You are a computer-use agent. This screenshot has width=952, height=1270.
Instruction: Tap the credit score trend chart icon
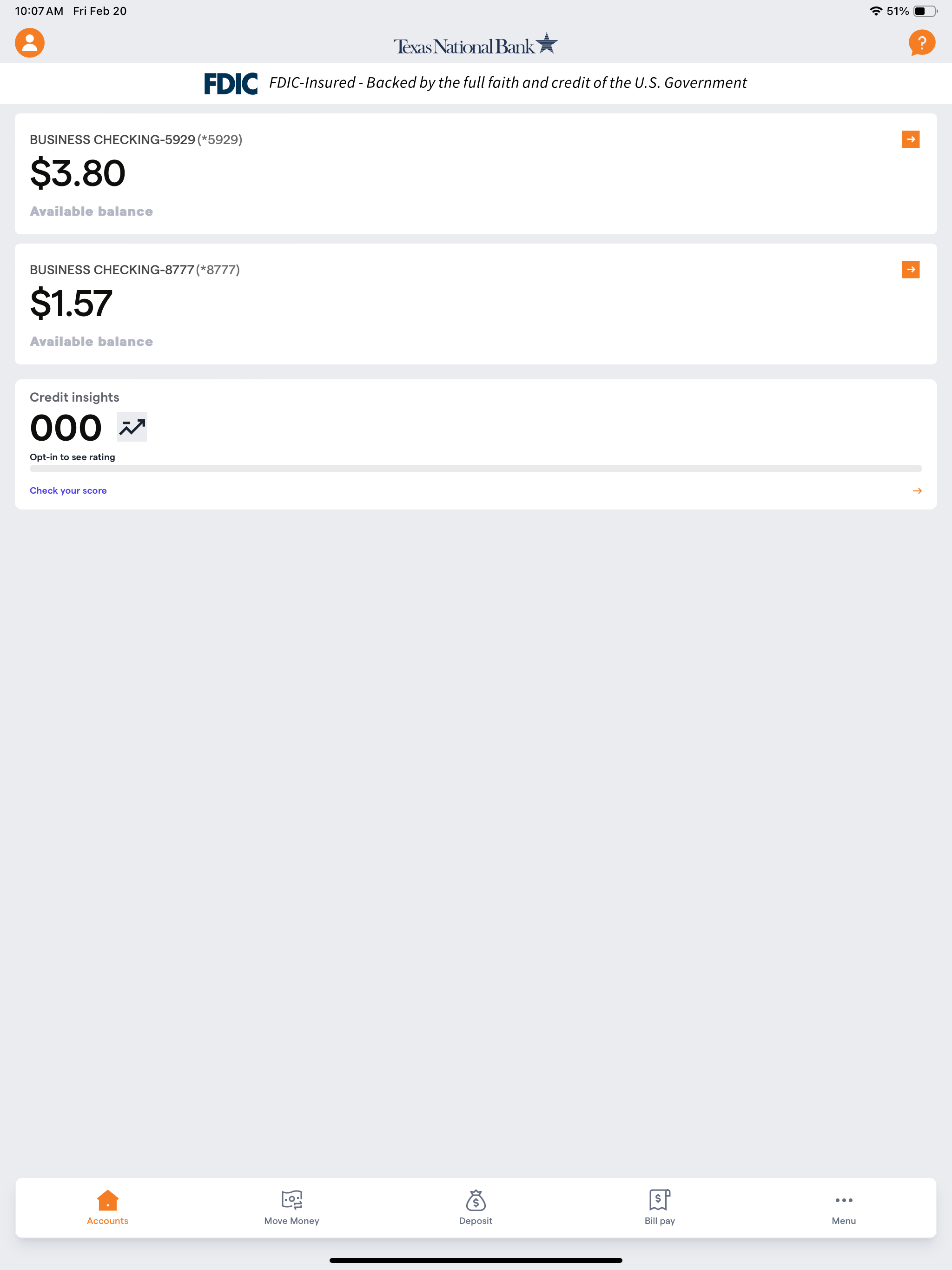(x=132, y=427)
